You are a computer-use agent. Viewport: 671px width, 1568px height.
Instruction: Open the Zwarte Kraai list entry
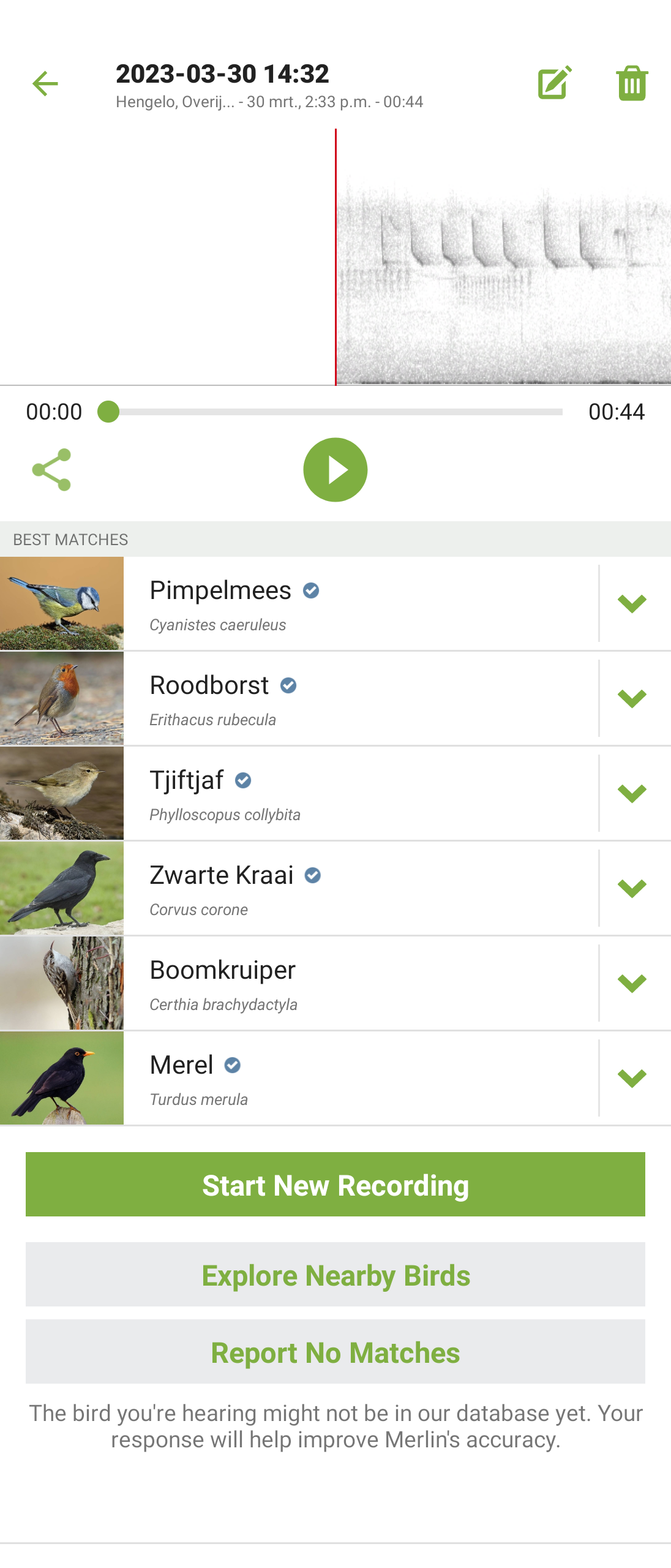[x=361, y=889]
